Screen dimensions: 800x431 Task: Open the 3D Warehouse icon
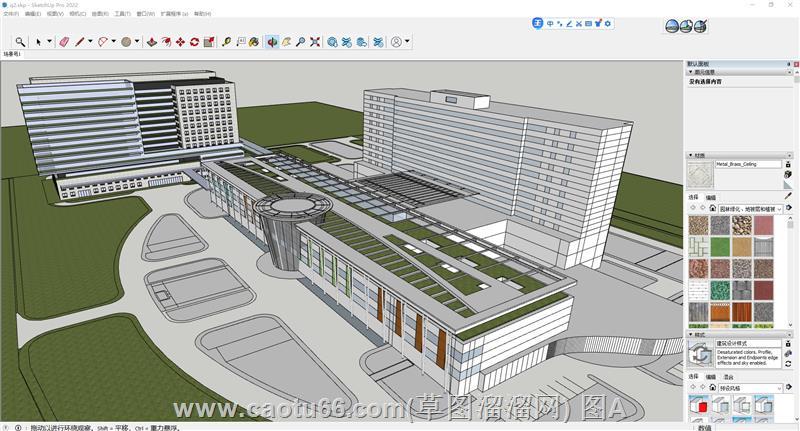[x=333, y=42]
